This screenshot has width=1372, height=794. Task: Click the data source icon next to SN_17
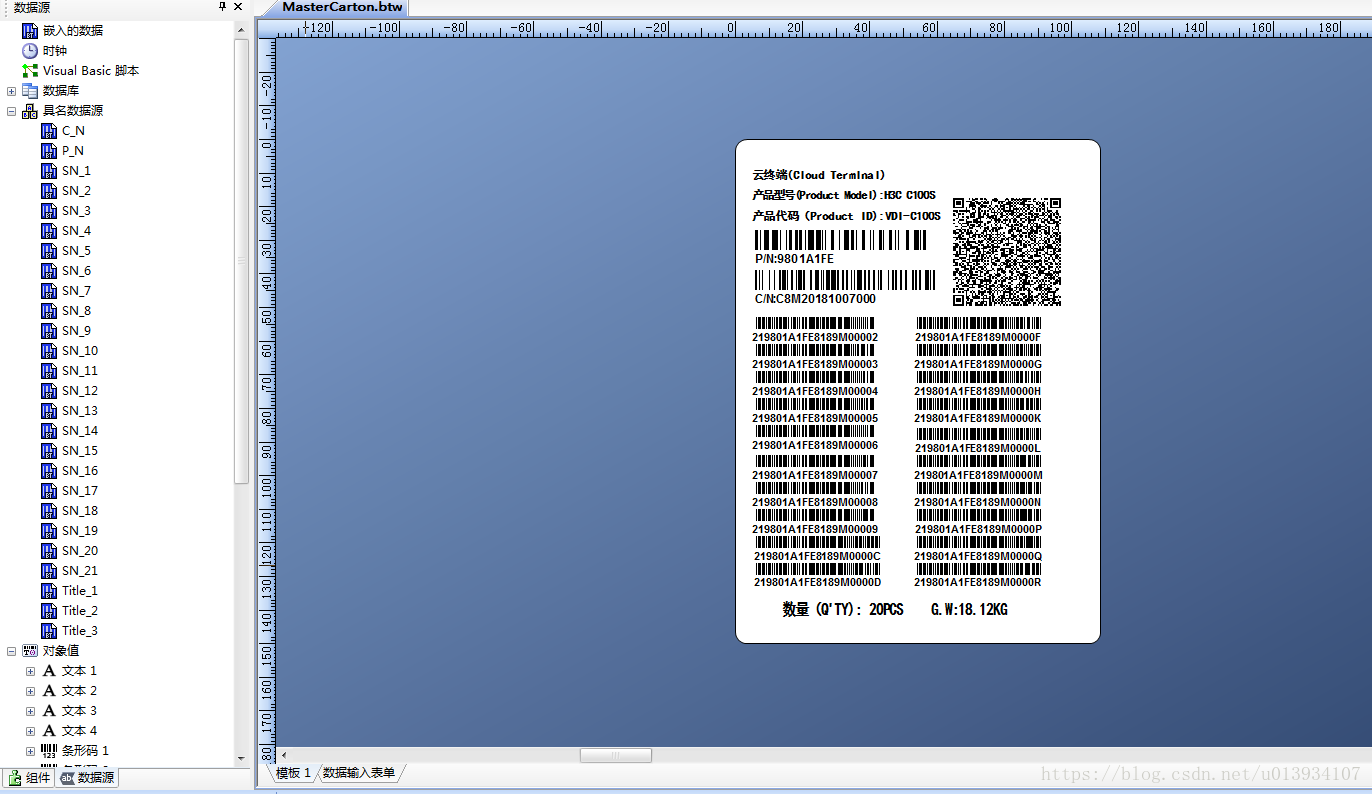pyautogui.click(x=49, y=491)
